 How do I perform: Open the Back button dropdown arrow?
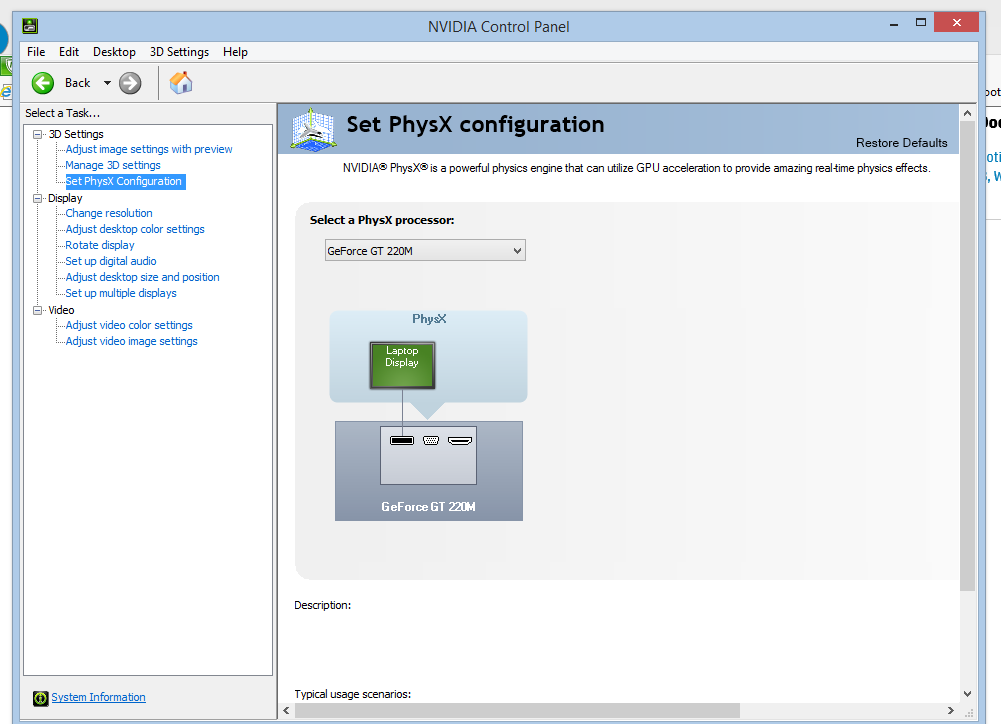click(106, 83)
